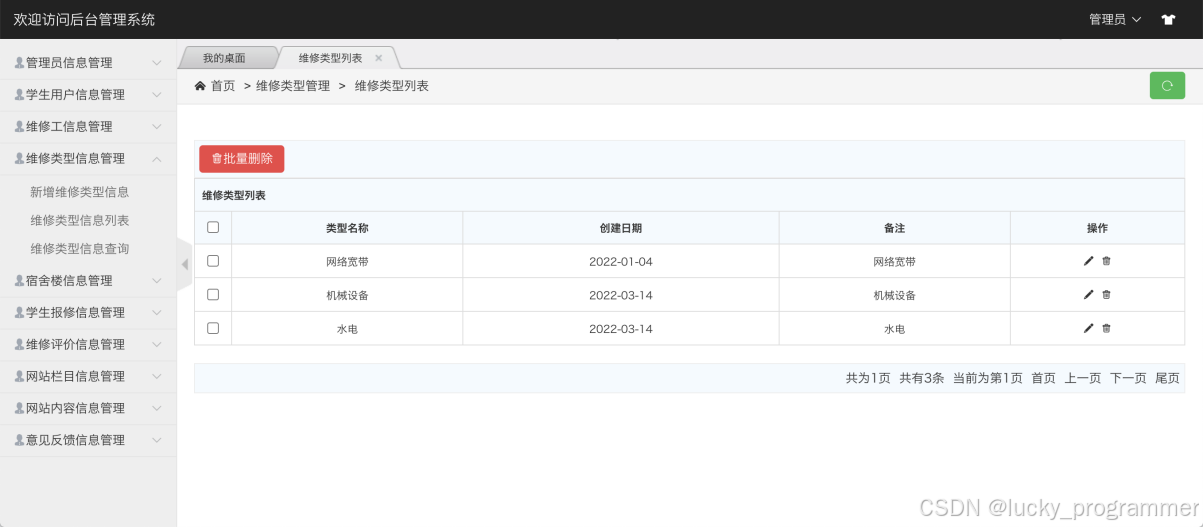Open 维修类型信息列表 submenu item

click(x=80, y=220)
